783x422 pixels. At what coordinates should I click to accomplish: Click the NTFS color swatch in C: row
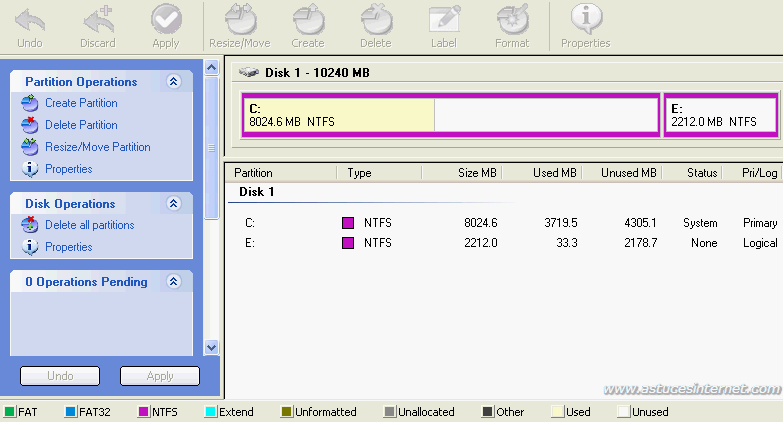coord(348,223)
